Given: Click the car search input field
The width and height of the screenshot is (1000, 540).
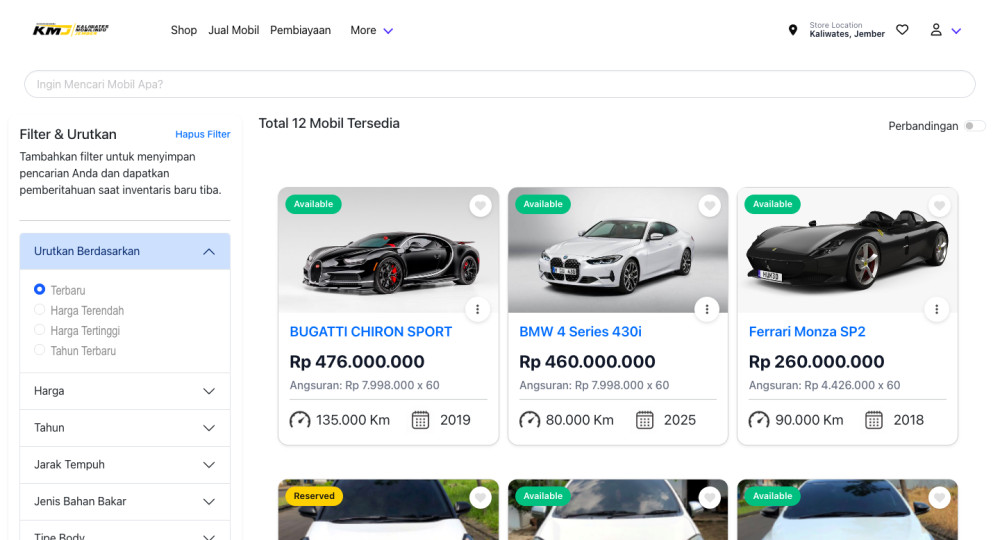Looking at the screenshot, I should pyautogui.click(x=499, y=84).
